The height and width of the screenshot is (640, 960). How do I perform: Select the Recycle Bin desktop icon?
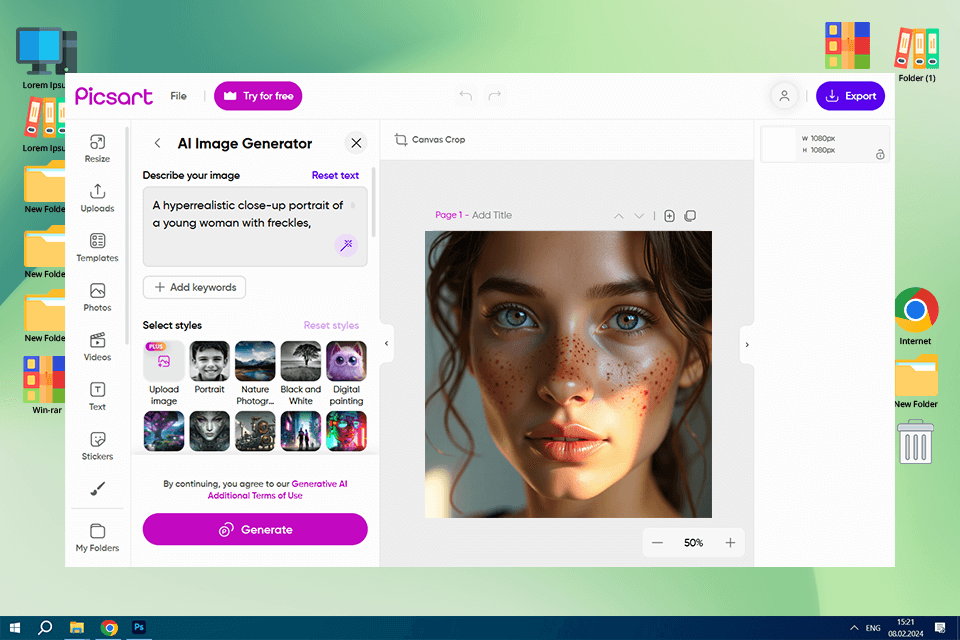pos(915,442)
